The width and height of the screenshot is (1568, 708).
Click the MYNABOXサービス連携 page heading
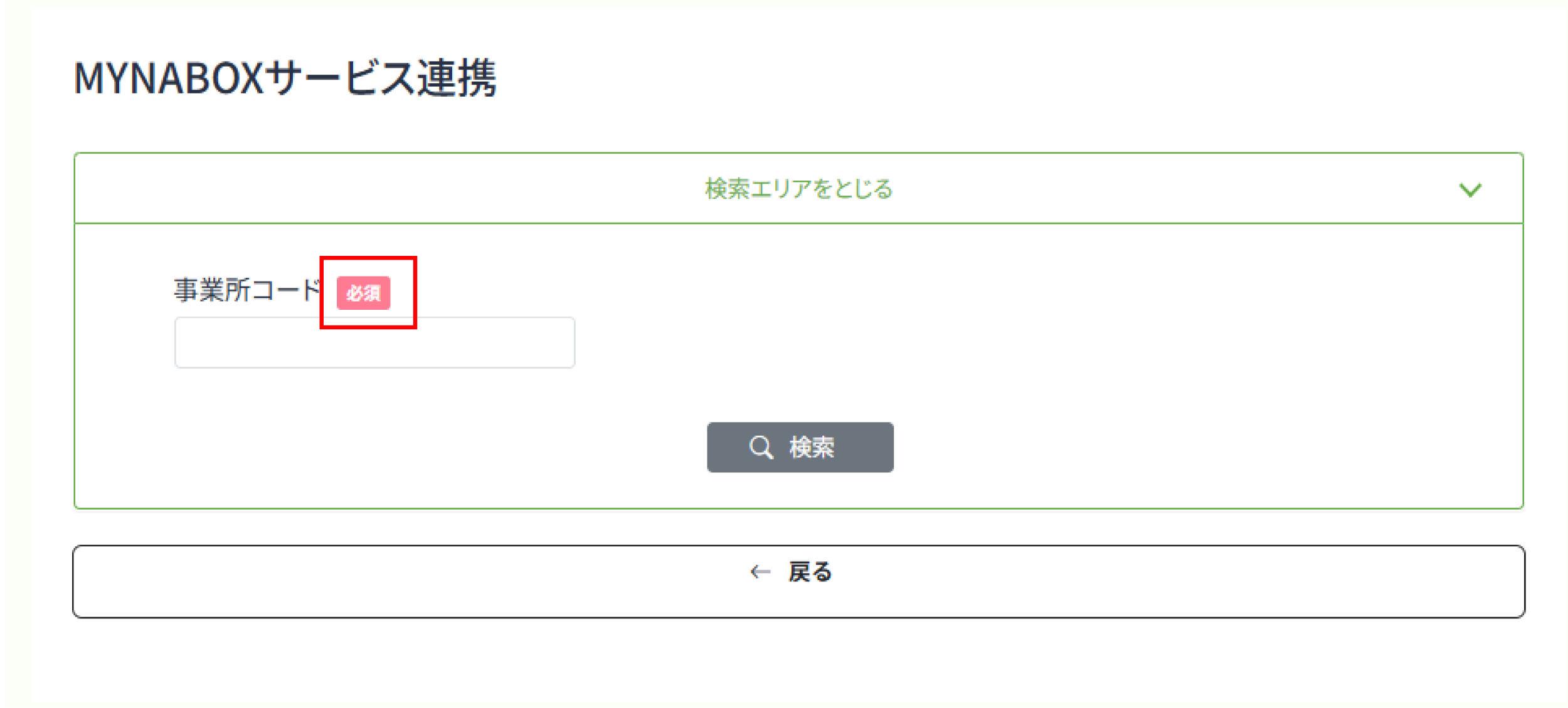point(285,78)
